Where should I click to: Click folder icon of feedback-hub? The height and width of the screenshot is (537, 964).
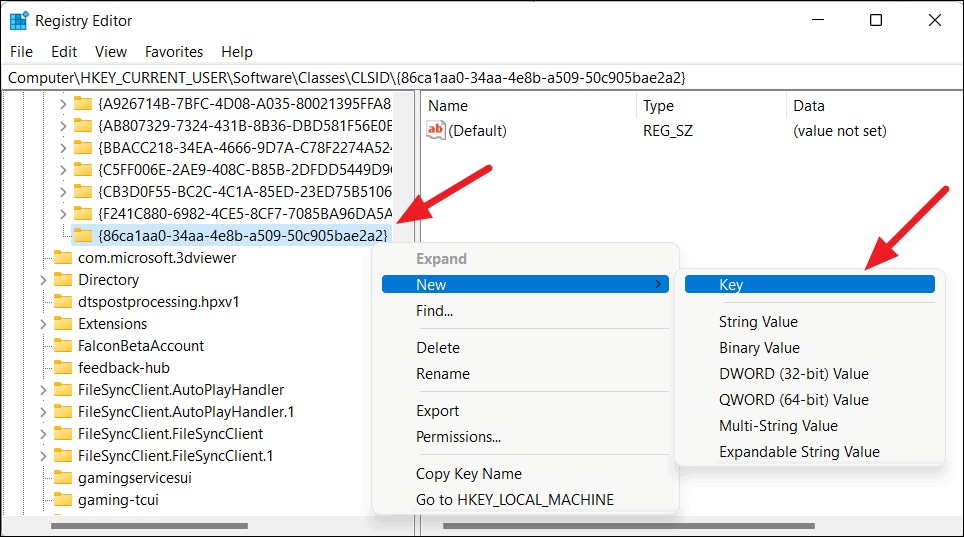[x=63, y=367]
